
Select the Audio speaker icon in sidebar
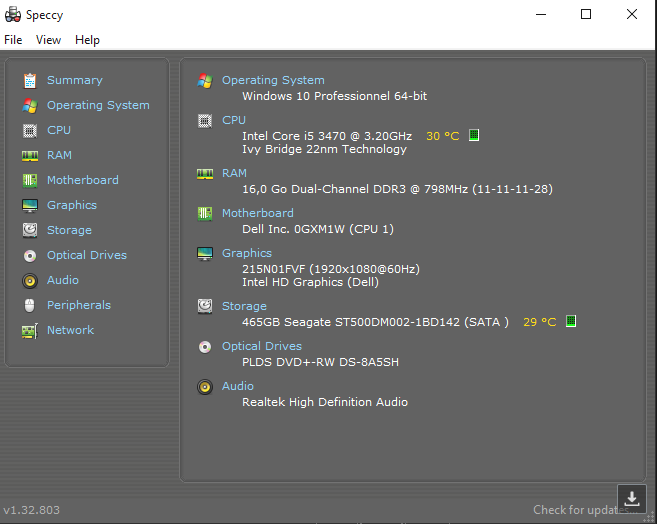coord(29,280)
